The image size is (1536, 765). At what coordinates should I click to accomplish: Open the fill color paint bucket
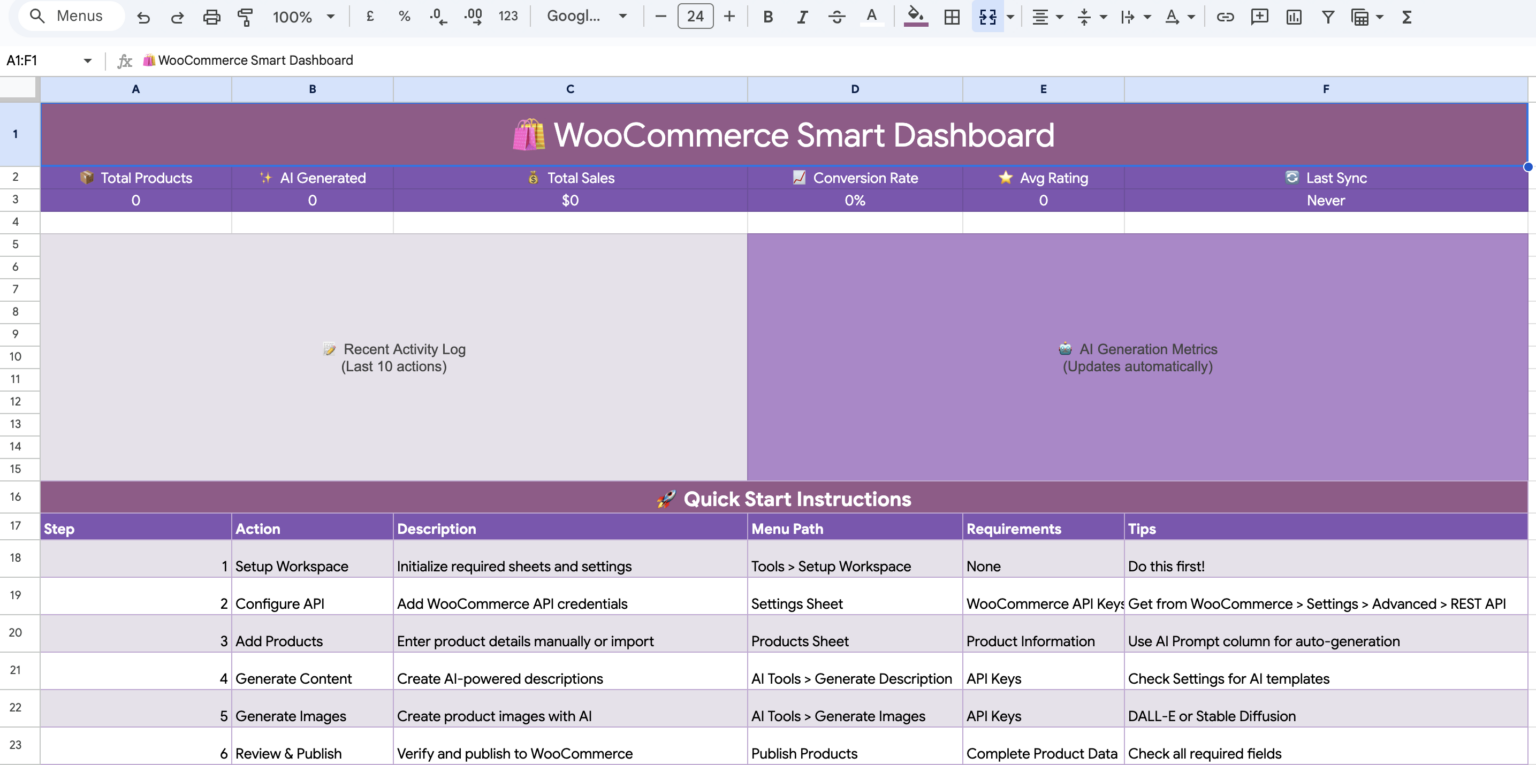[915, 17]
